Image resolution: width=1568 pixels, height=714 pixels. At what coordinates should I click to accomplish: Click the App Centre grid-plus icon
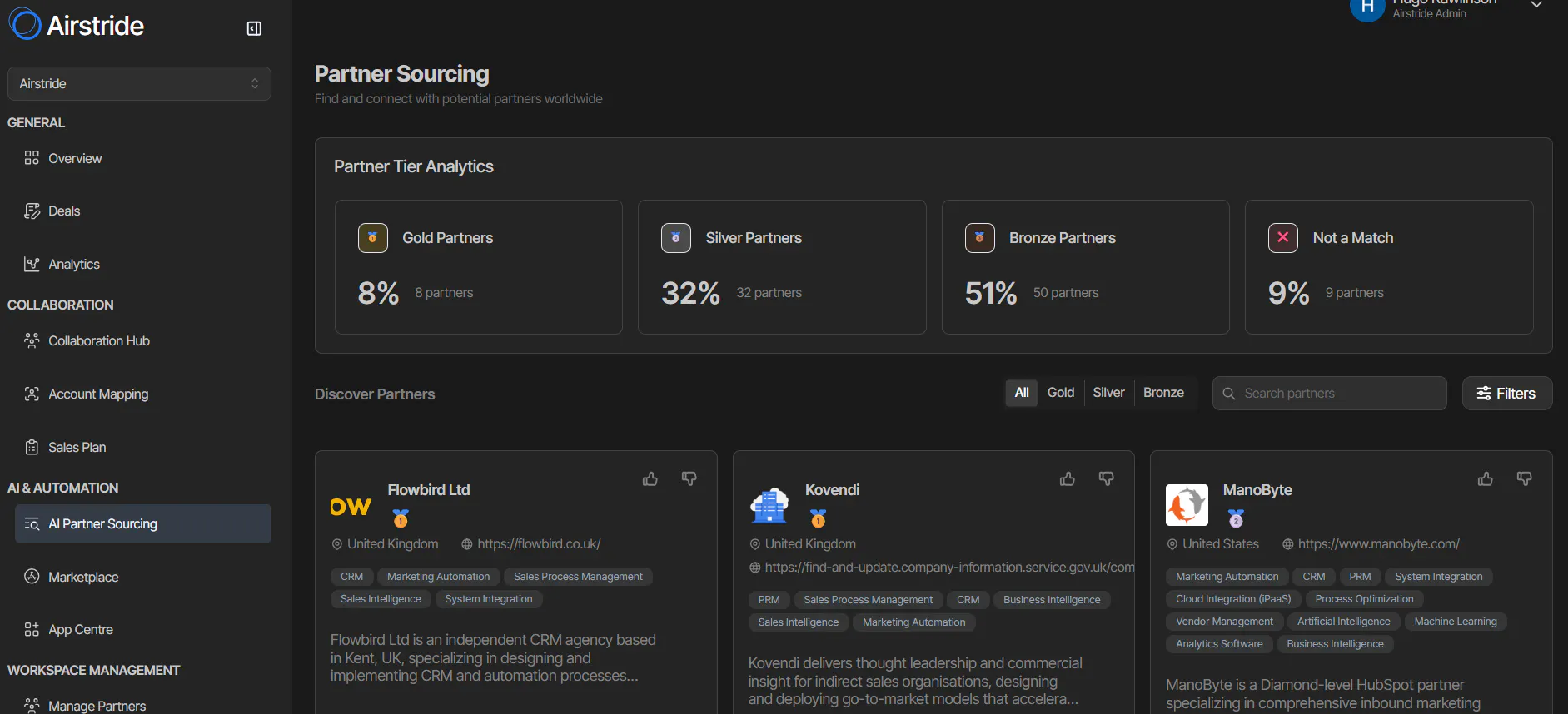pyautogui.click(x=32, y=629)
